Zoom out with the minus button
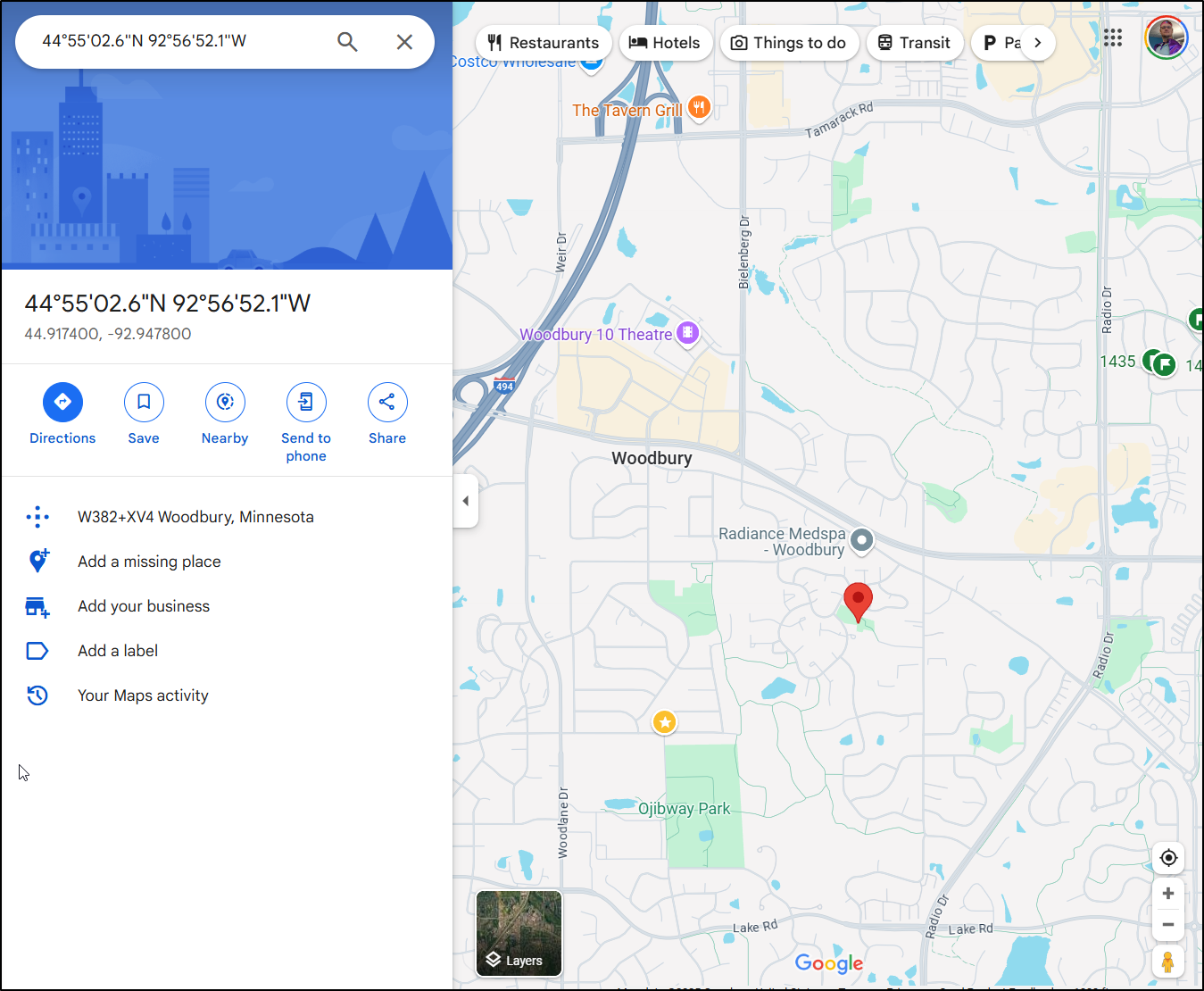Image resolution: width=1204 pixels, height=991 pixels. (1168, 925)
